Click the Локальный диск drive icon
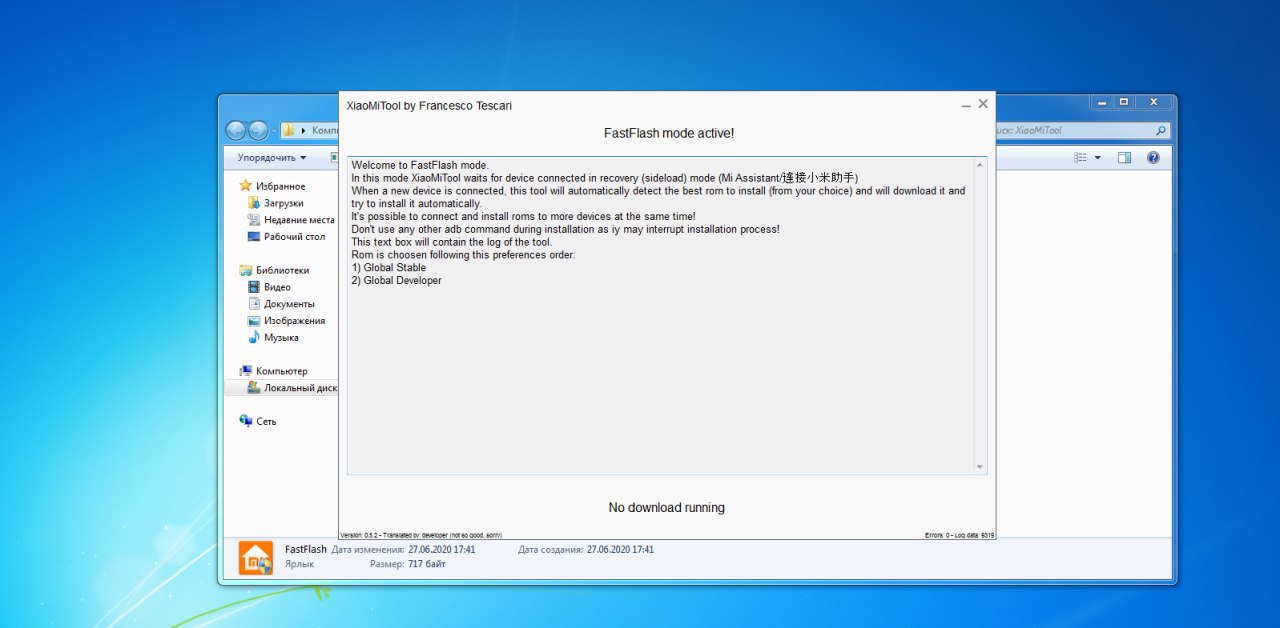Image resolution: width=1280 pixels, height=628 pixels. pos(254,388)
